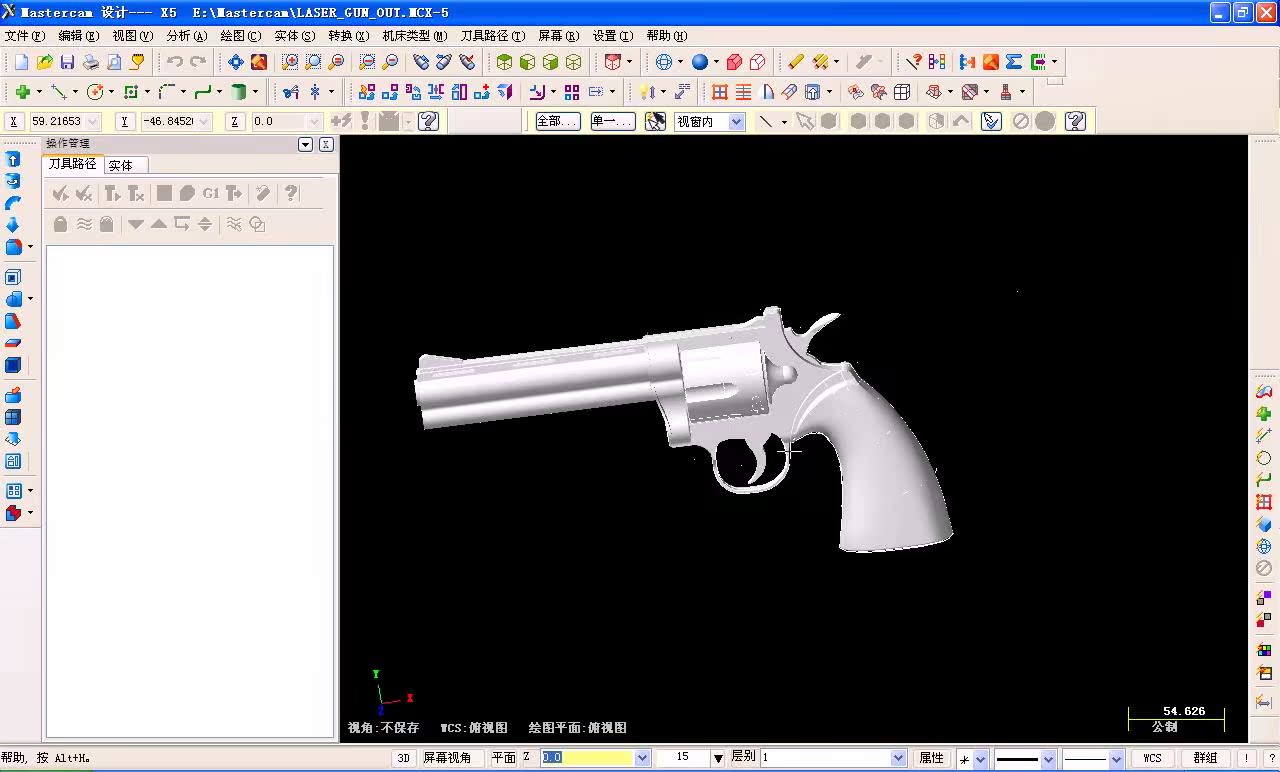Click the 群组 groups button
This screenshot has height=772, width=1280.
(1206, 758)
